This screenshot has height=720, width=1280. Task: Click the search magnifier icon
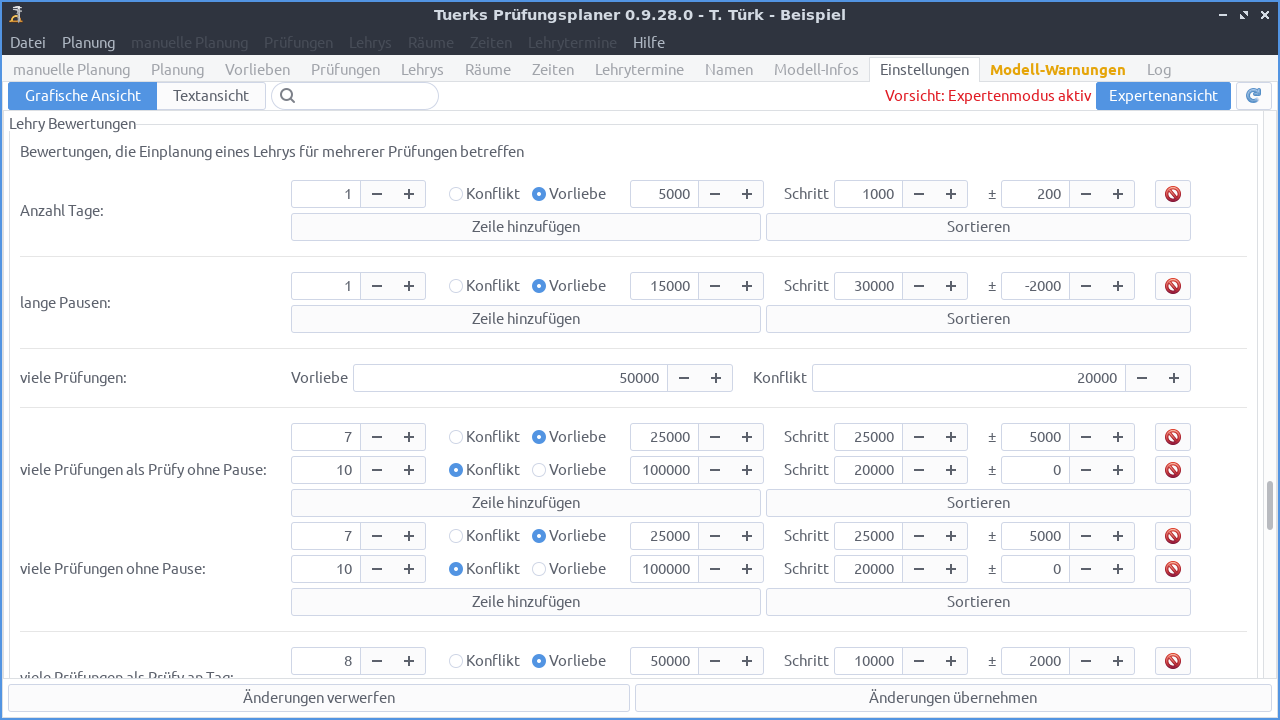287,95
